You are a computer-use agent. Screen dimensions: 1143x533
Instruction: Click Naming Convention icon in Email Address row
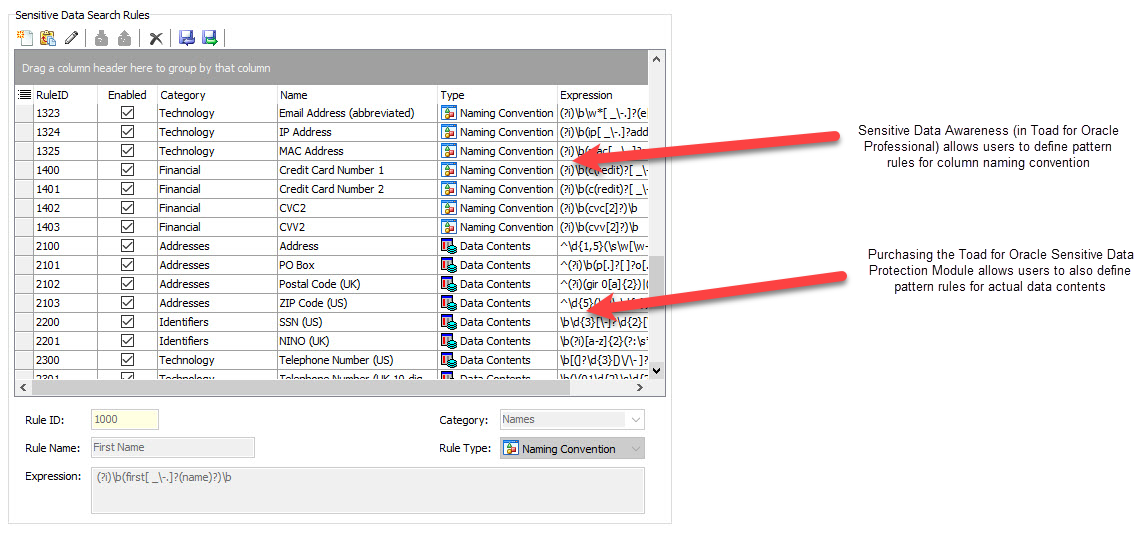point(449,113)
